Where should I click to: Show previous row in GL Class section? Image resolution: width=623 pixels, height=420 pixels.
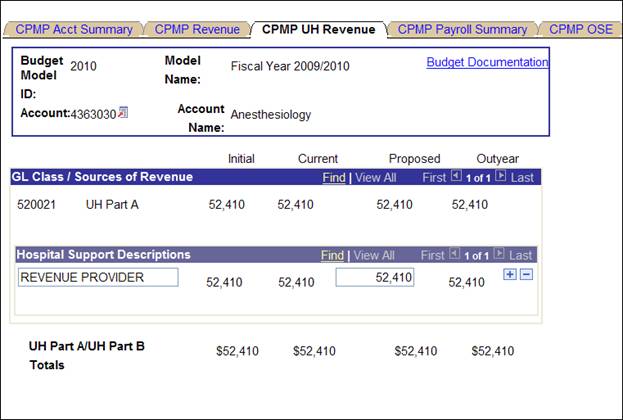click(x=456, y=177)
